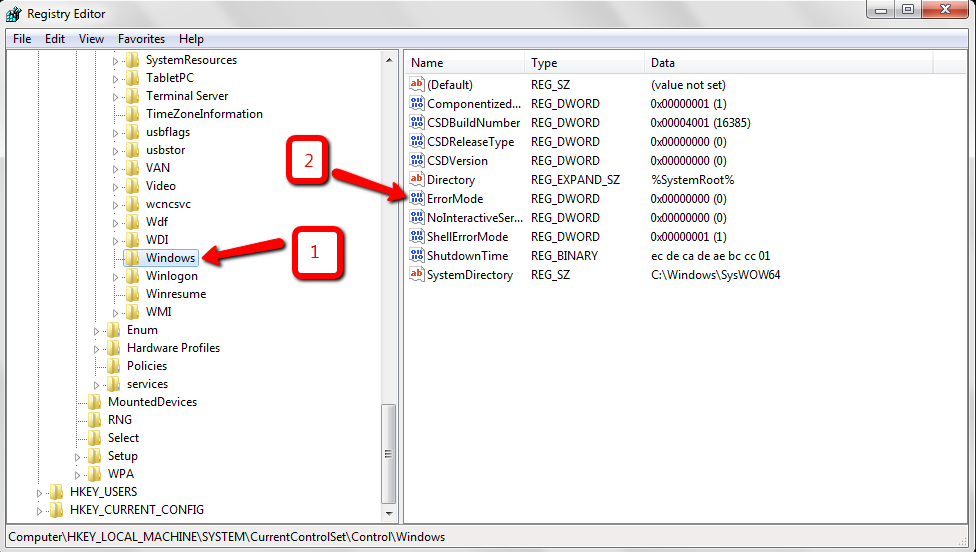Click the CSDVersion DWORD icon
This screenshot has width=976, height=552.
[416, 161]
